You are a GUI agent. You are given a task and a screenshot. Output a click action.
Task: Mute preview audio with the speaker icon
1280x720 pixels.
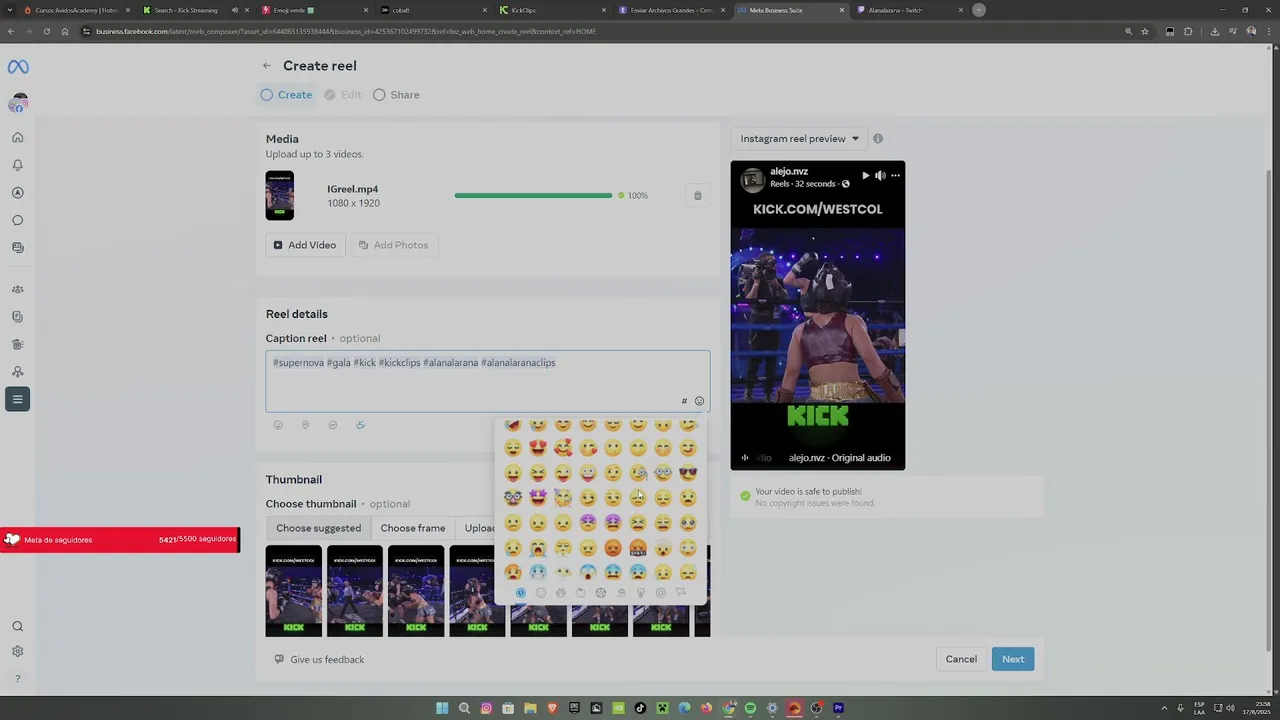tap(880, 176)
